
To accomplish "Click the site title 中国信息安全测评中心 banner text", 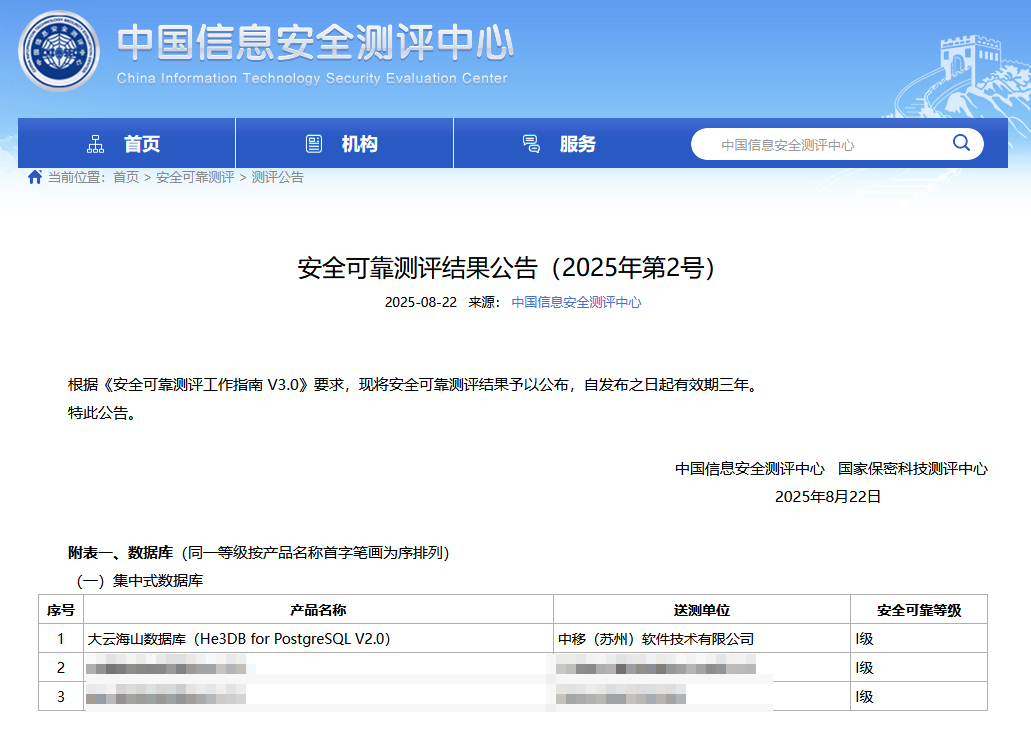I will click(x=316, y=42).
